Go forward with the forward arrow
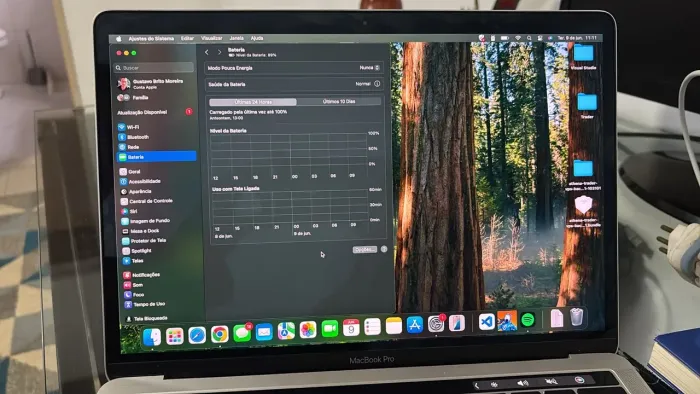The width and height of the screenshot is (700, 394). click(219, 52)
